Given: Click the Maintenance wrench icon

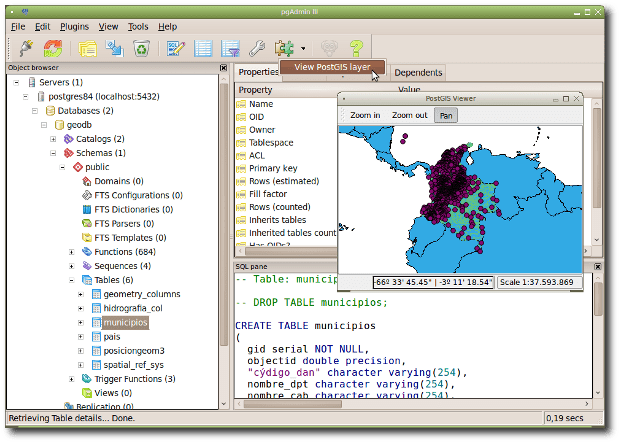Looking at the screenshot, I should point(257,48).
